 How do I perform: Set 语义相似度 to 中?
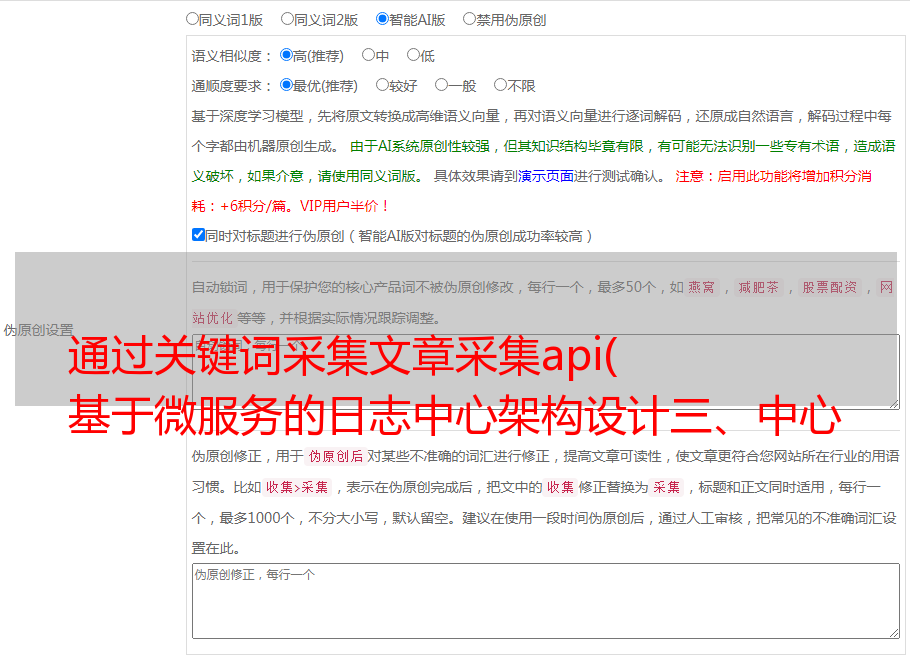click(x=368, y=55)
